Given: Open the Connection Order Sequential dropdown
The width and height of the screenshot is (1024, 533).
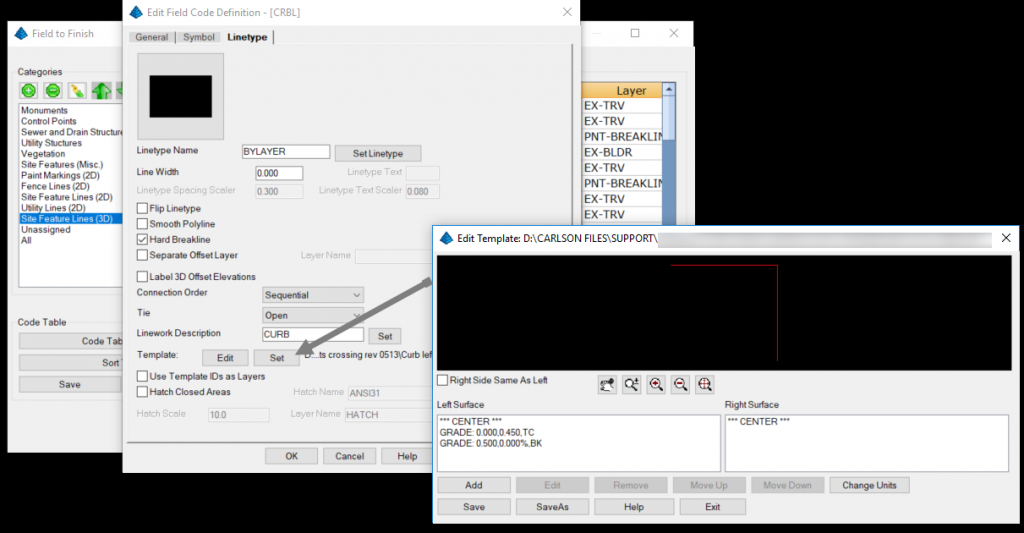Looking at the screenshot, I should pyautogui.click(x=313, y=295).
